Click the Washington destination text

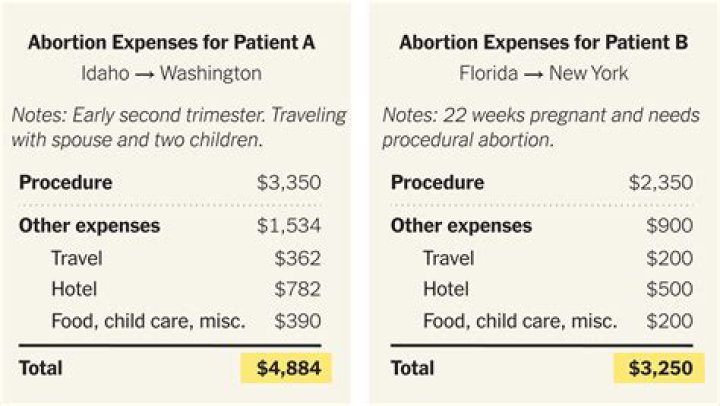point(211,73)
